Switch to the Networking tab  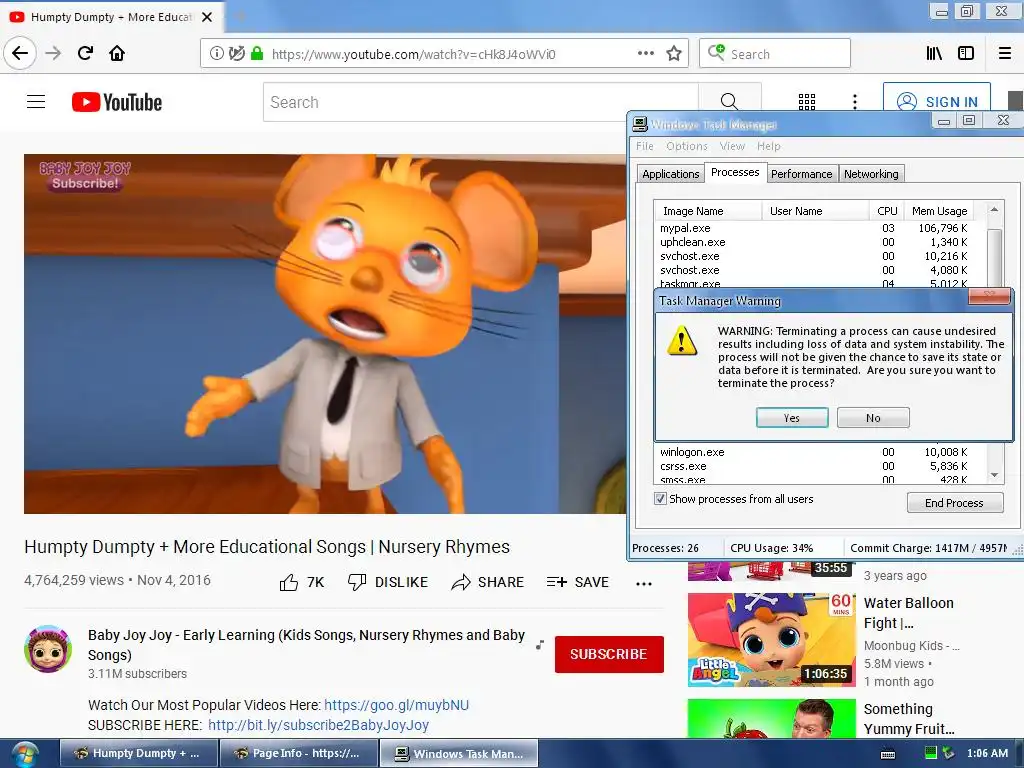pos(871,174)
